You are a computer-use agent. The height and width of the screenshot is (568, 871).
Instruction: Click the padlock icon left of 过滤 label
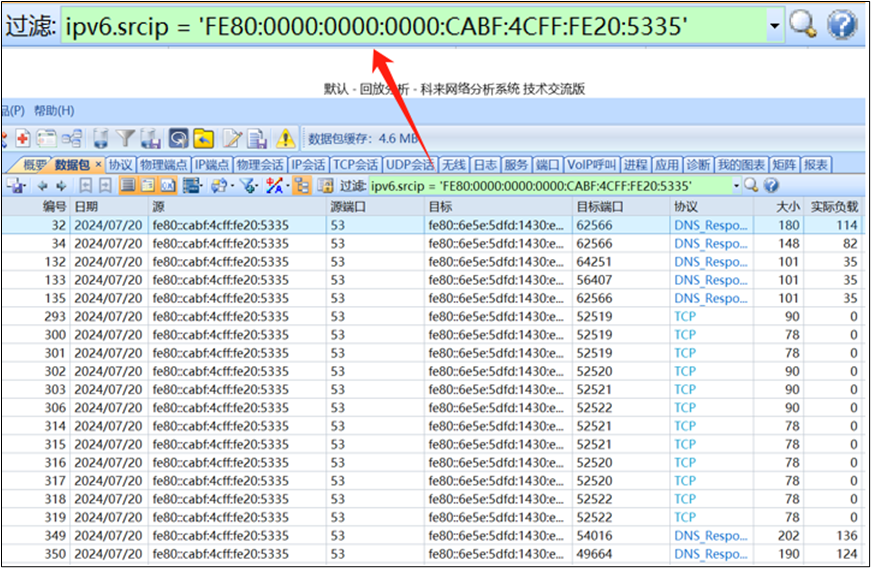(326, 186)
